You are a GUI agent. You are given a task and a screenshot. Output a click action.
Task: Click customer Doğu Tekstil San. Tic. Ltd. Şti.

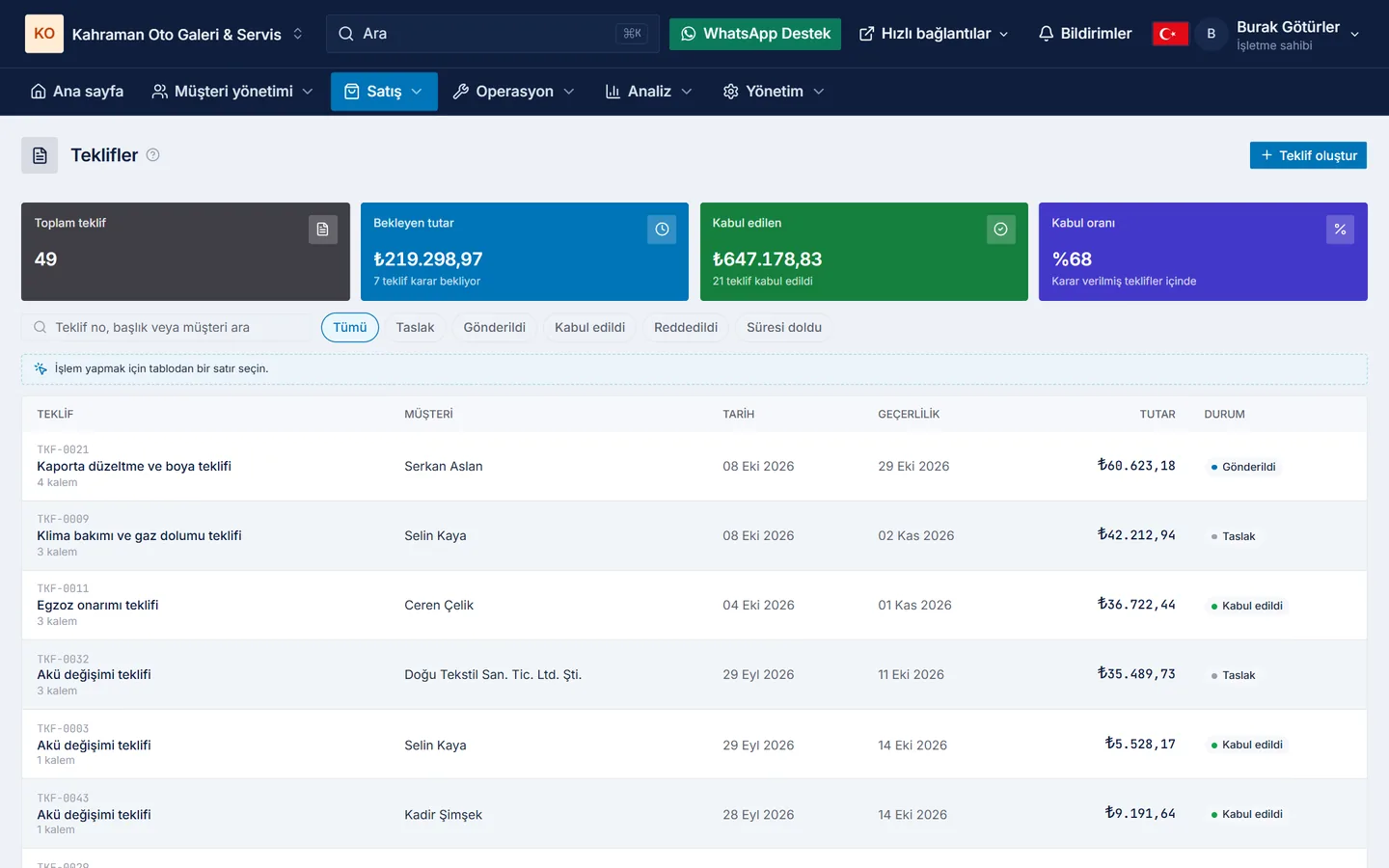(493, 675)
